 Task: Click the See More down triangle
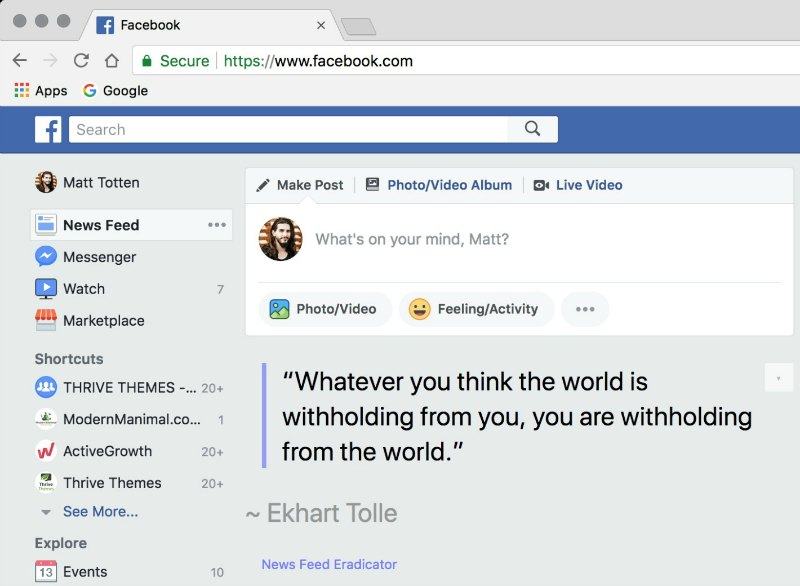(46, 512)
